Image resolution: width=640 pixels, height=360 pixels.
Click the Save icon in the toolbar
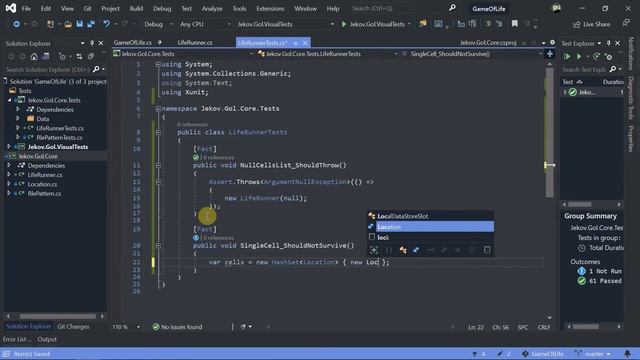80,24
